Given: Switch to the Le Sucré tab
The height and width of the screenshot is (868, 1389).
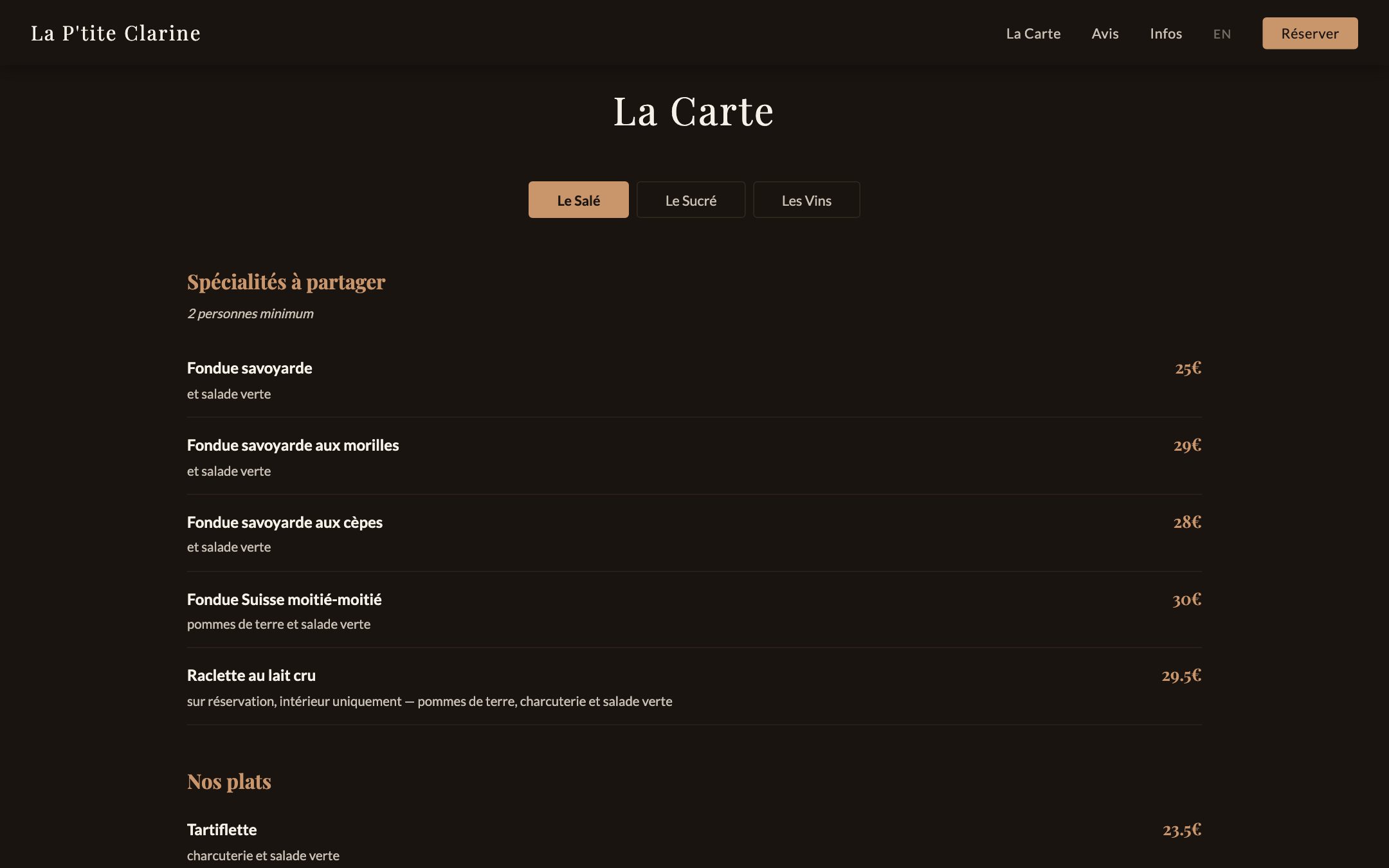Looking at the screenshot, I should [691, 200].
